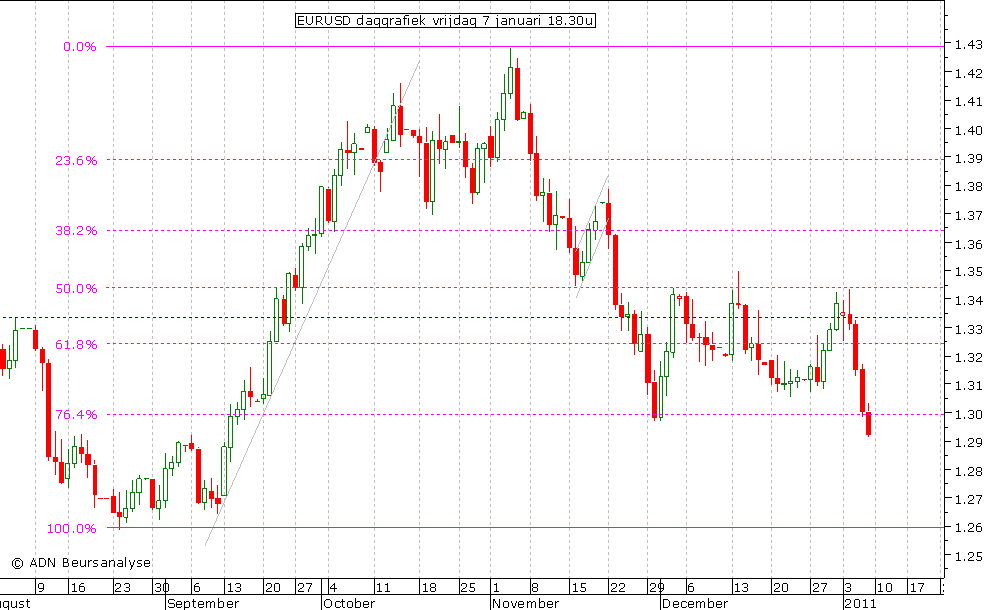
Task: Click the ADN Beursanalyse copyright text
Action: coord(81,563)
